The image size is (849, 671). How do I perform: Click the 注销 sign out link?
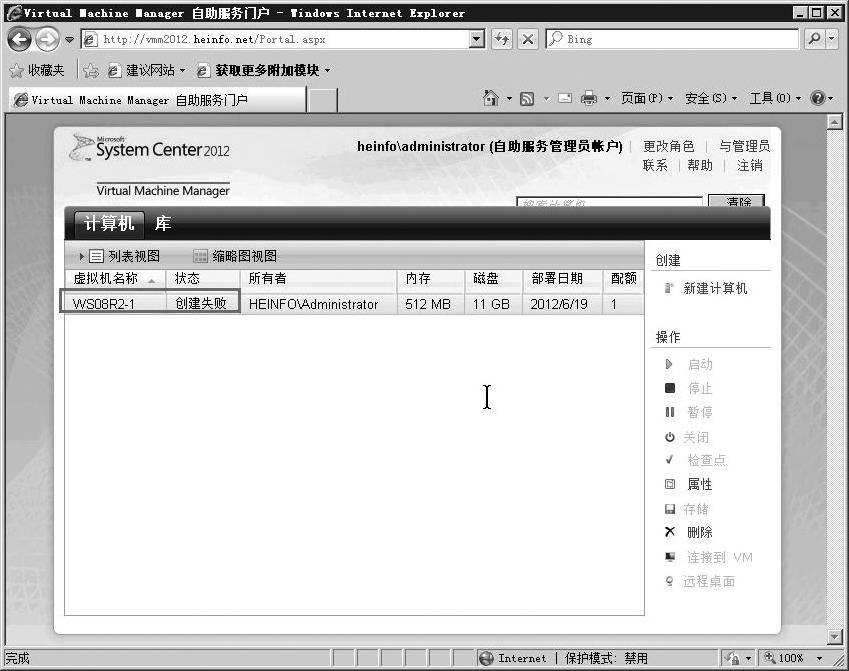(749, 165)
